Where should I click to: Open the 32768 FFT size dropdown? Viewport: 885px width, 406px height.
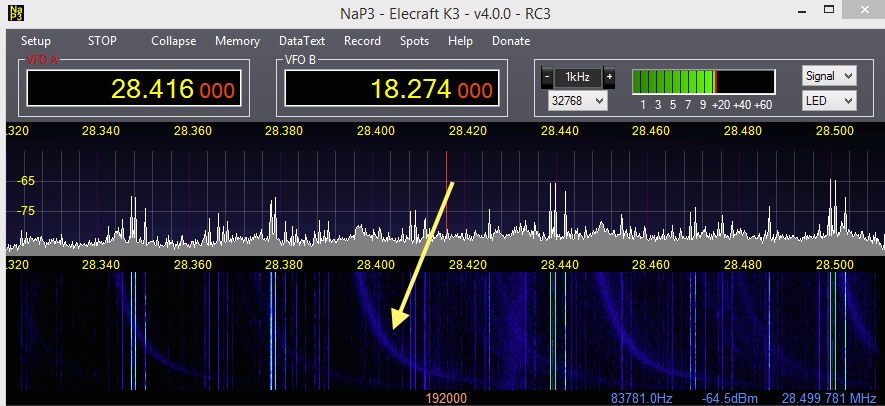tap(578, 101)
